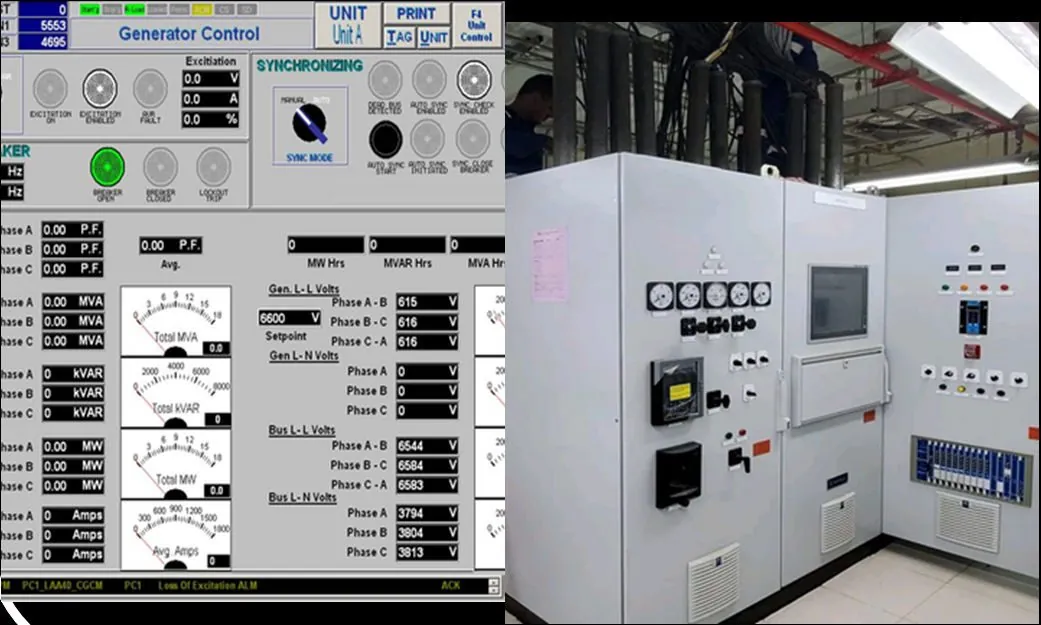The image size is (1041, 625).
Task: Click Bus Phase C-A 6583 V value
Action: tap(427, 486)
